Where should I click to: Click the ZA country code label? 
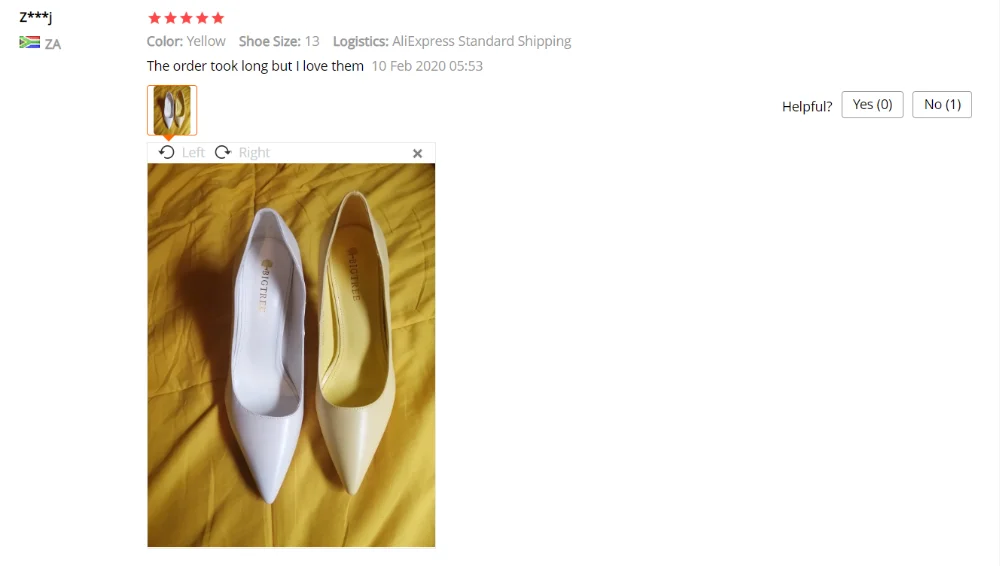click(53, 44)
